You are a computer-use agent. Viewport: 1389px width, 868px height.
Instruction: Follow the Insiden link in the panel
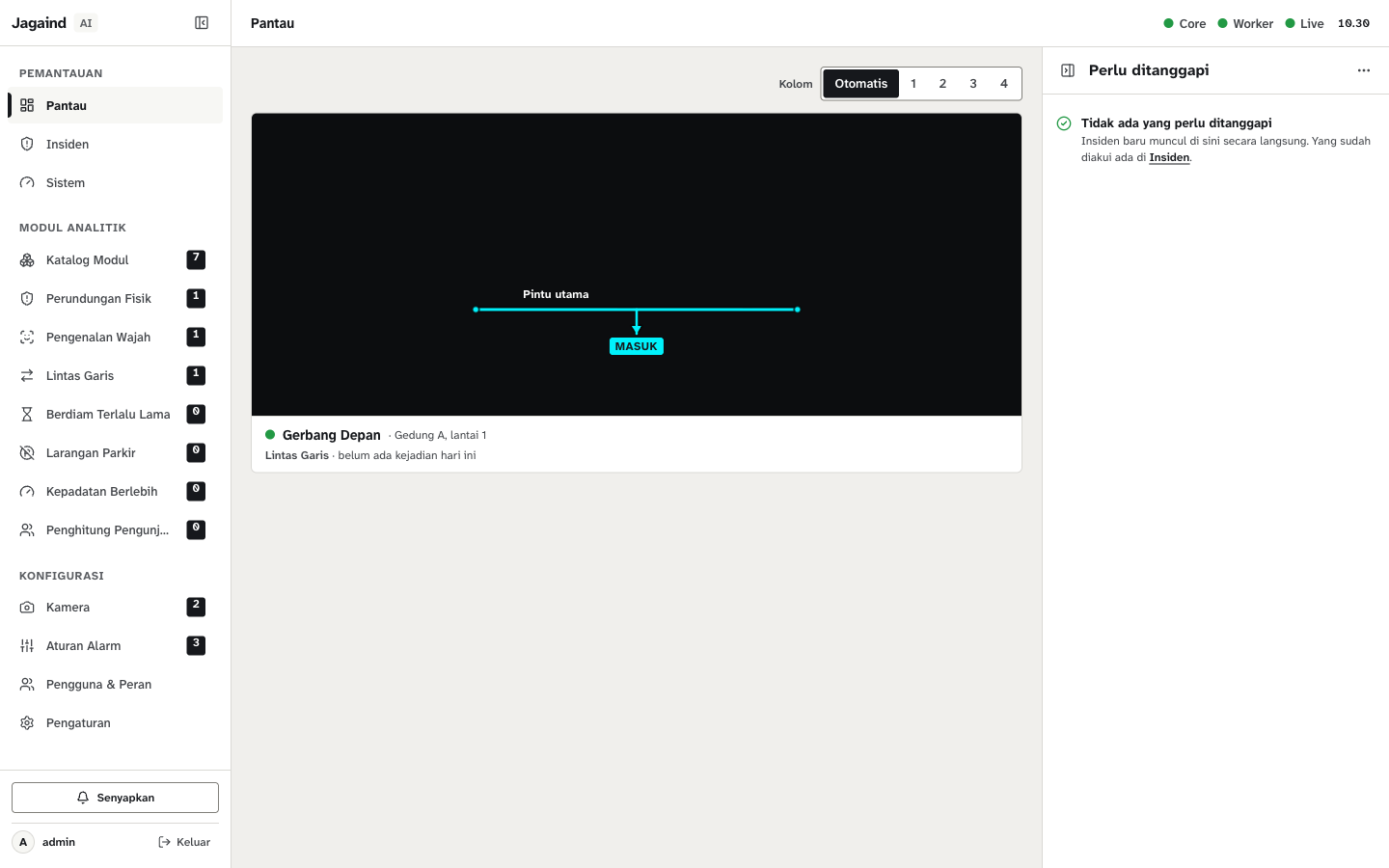click(x=1169, y=157)
